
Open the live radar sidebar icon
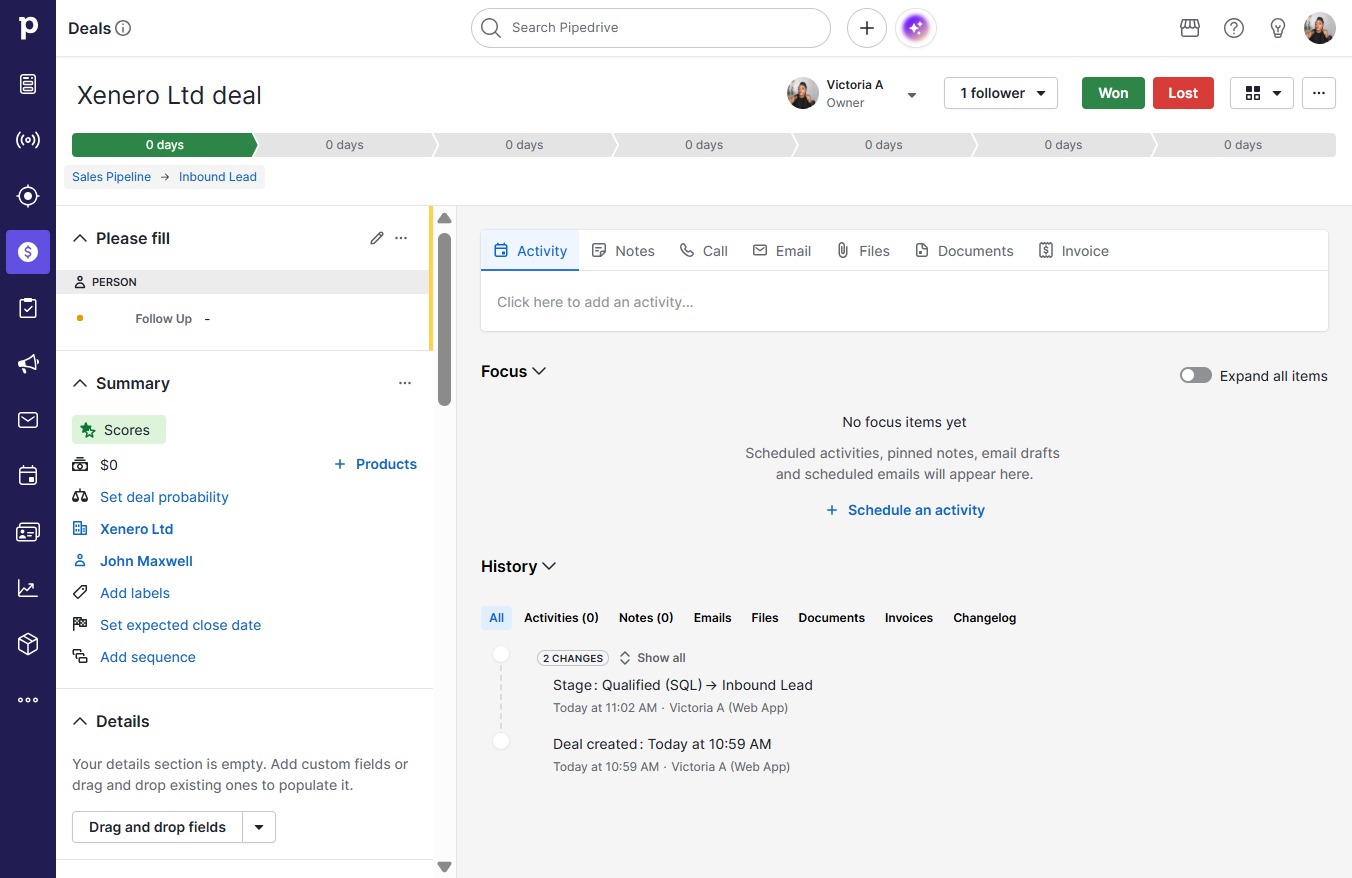pos(28,140)
